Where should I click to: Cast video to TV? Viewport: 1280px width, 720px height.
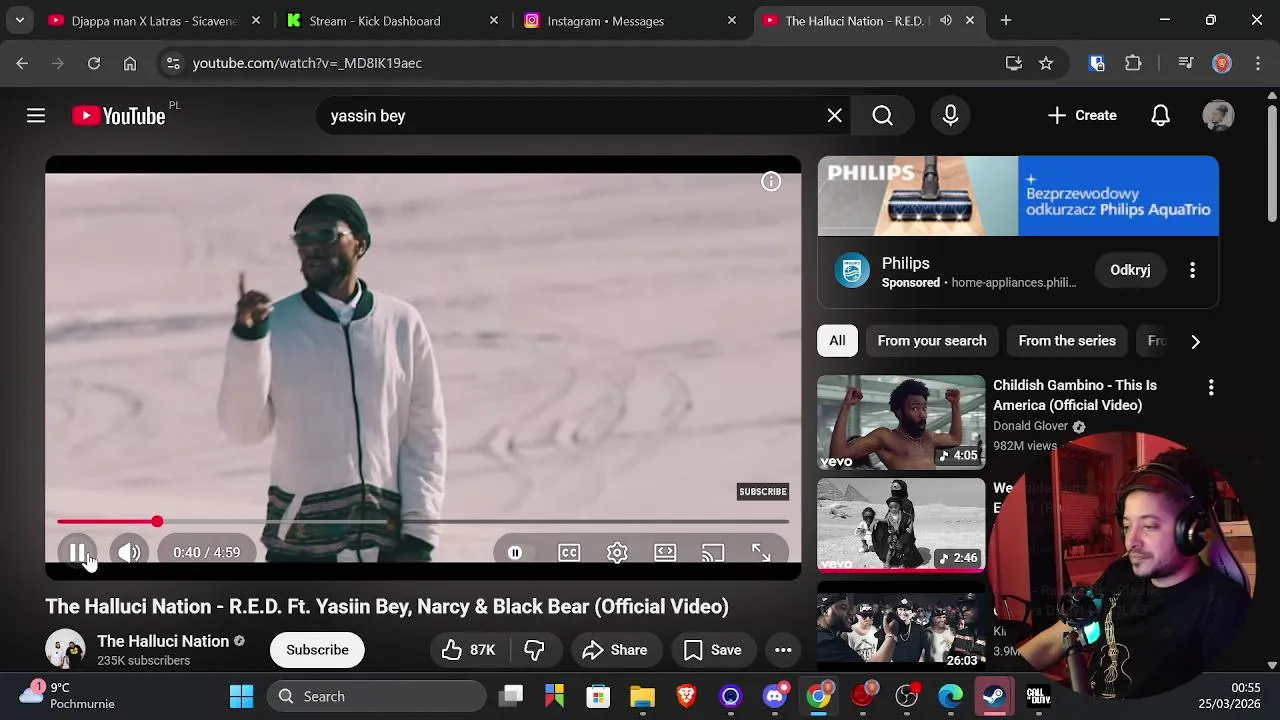[713, 552]
